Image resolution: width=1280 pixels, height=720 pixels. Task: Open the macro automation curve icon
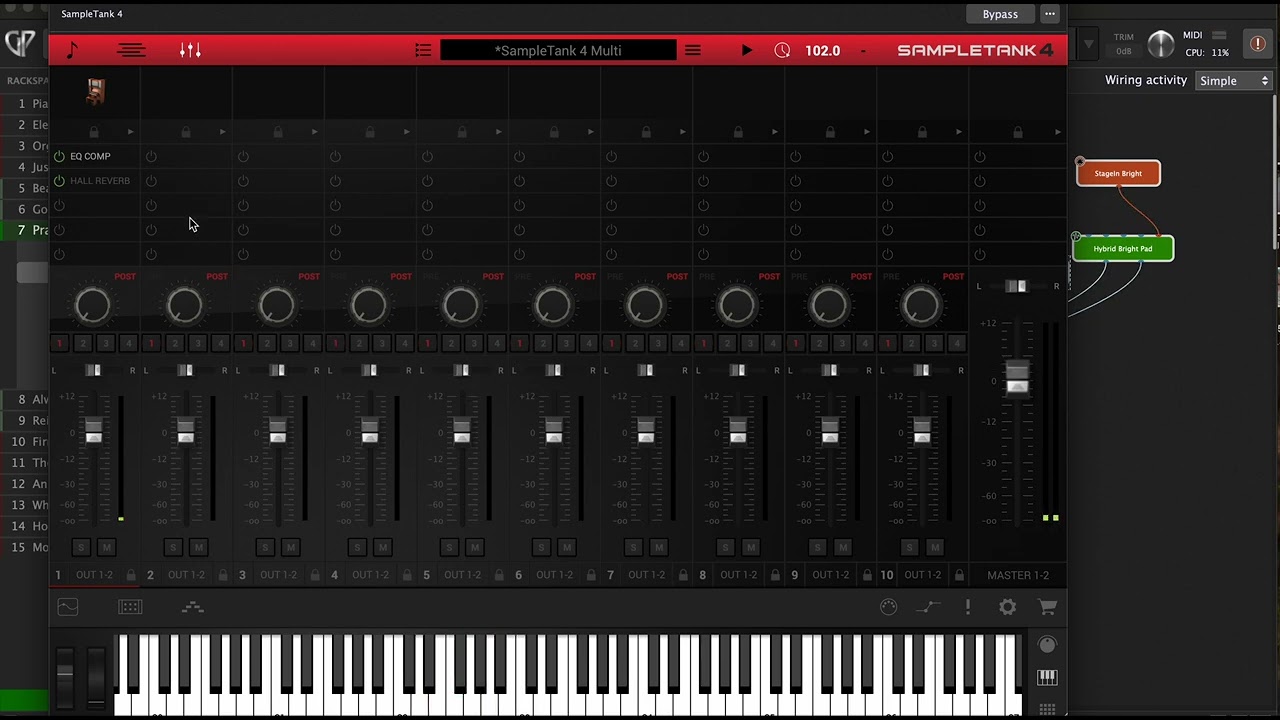coord(928,607)
